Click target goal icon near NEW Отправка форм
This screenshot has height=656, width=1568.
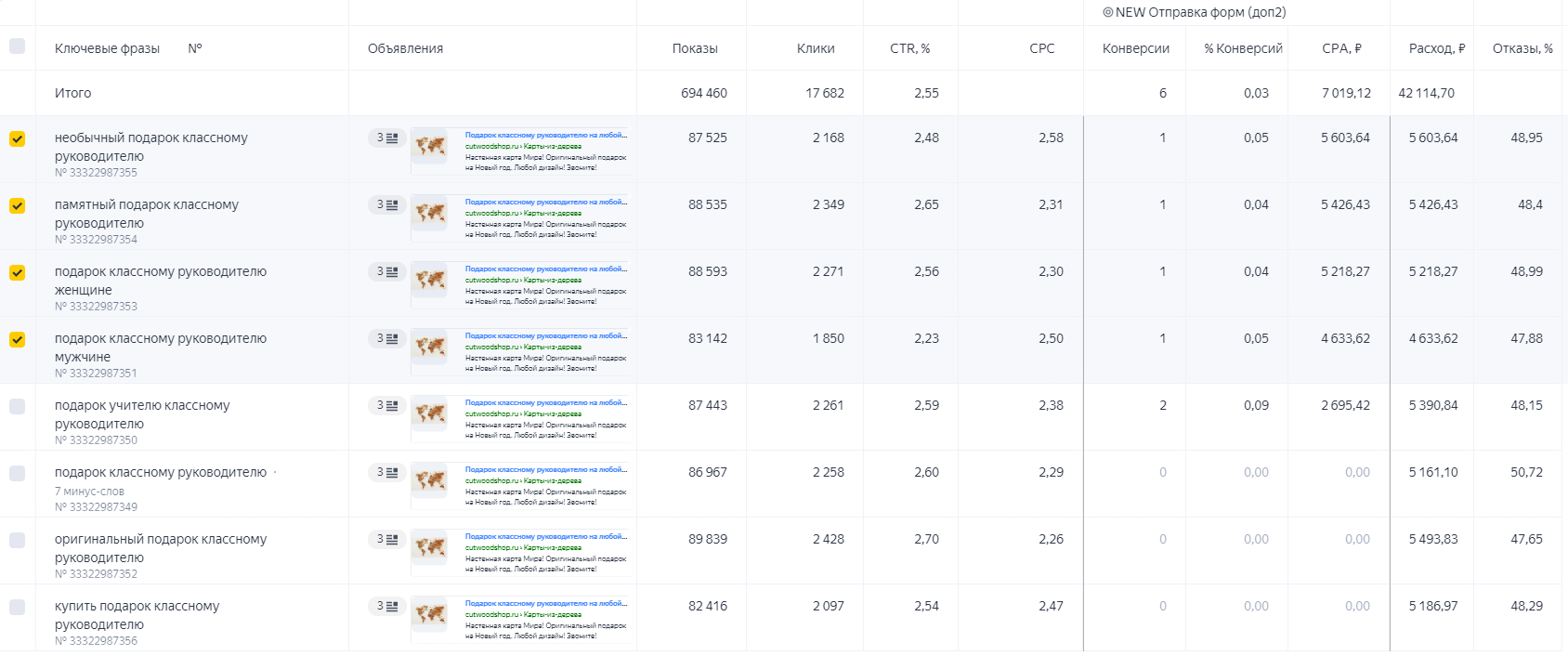[1107, 12]
